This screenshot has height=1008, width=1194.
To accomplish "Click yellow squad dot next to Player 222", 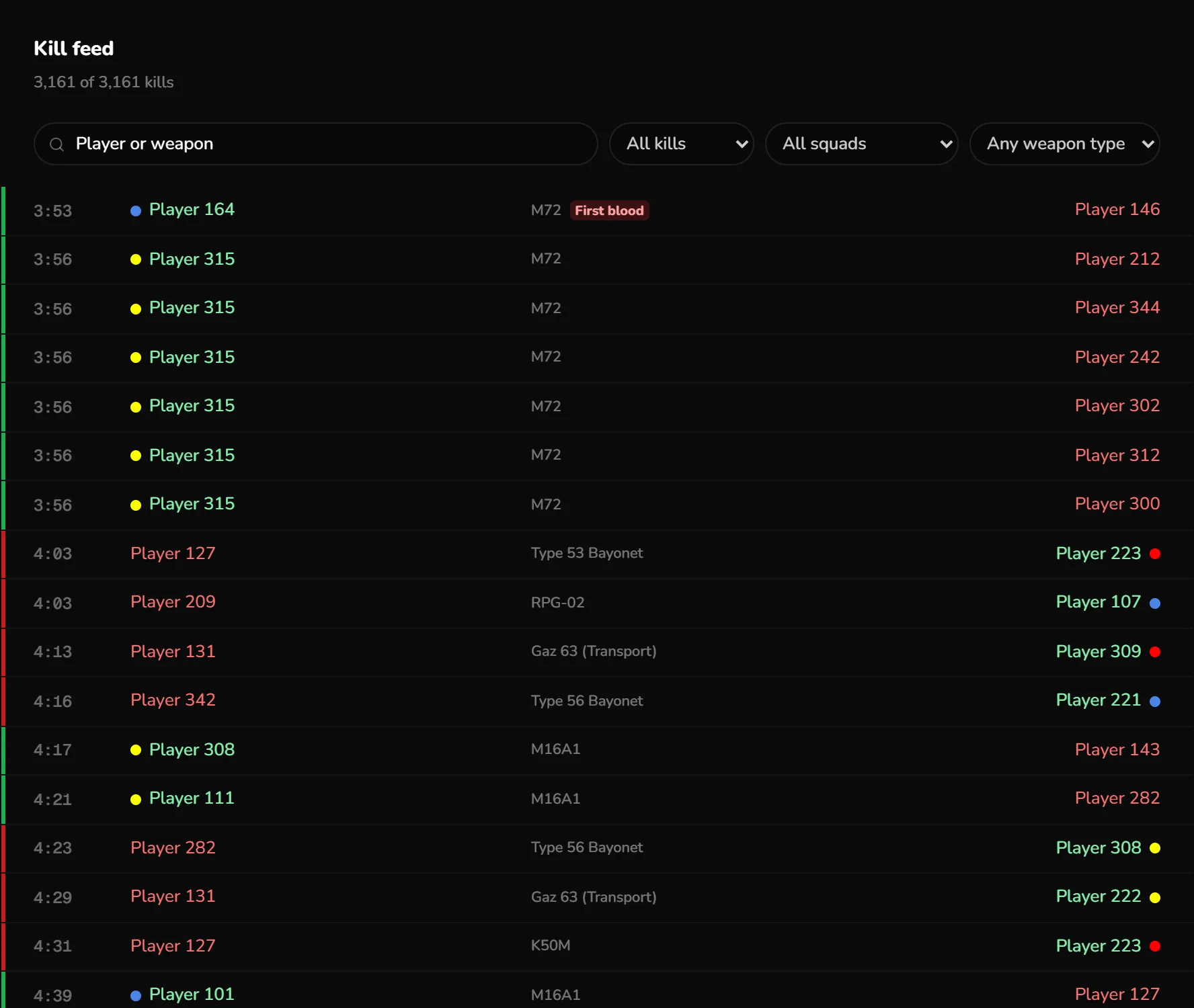I will pyautogui.click(x=1155, y=898).
